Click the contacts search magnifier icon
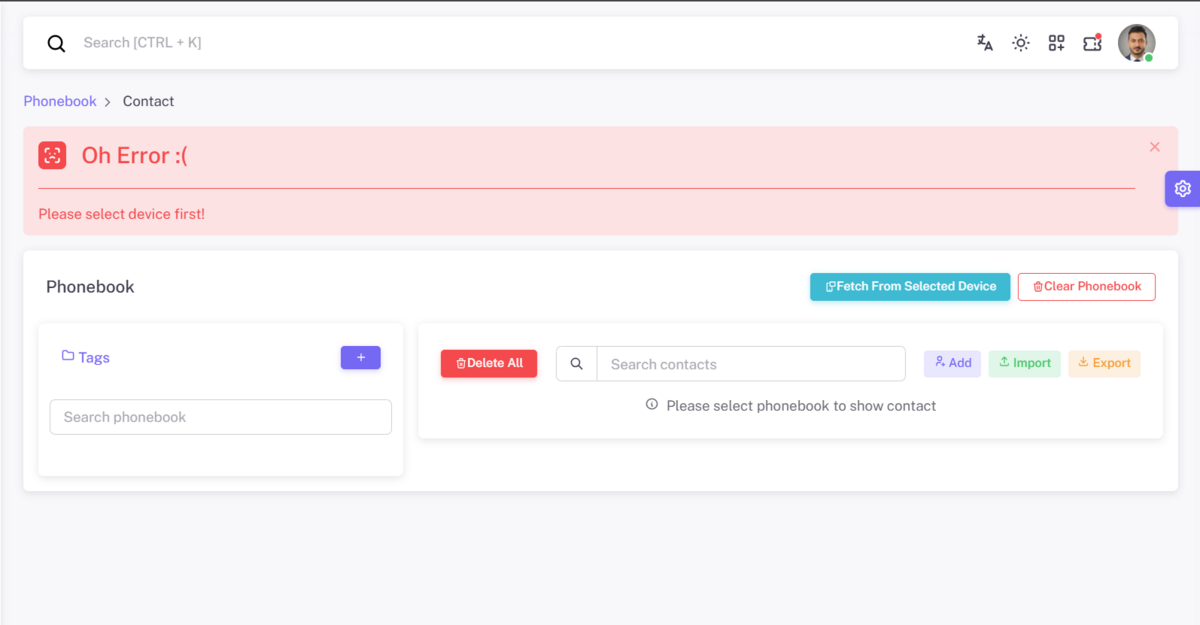The image size is (1200, 625). [x=577, y=364]
